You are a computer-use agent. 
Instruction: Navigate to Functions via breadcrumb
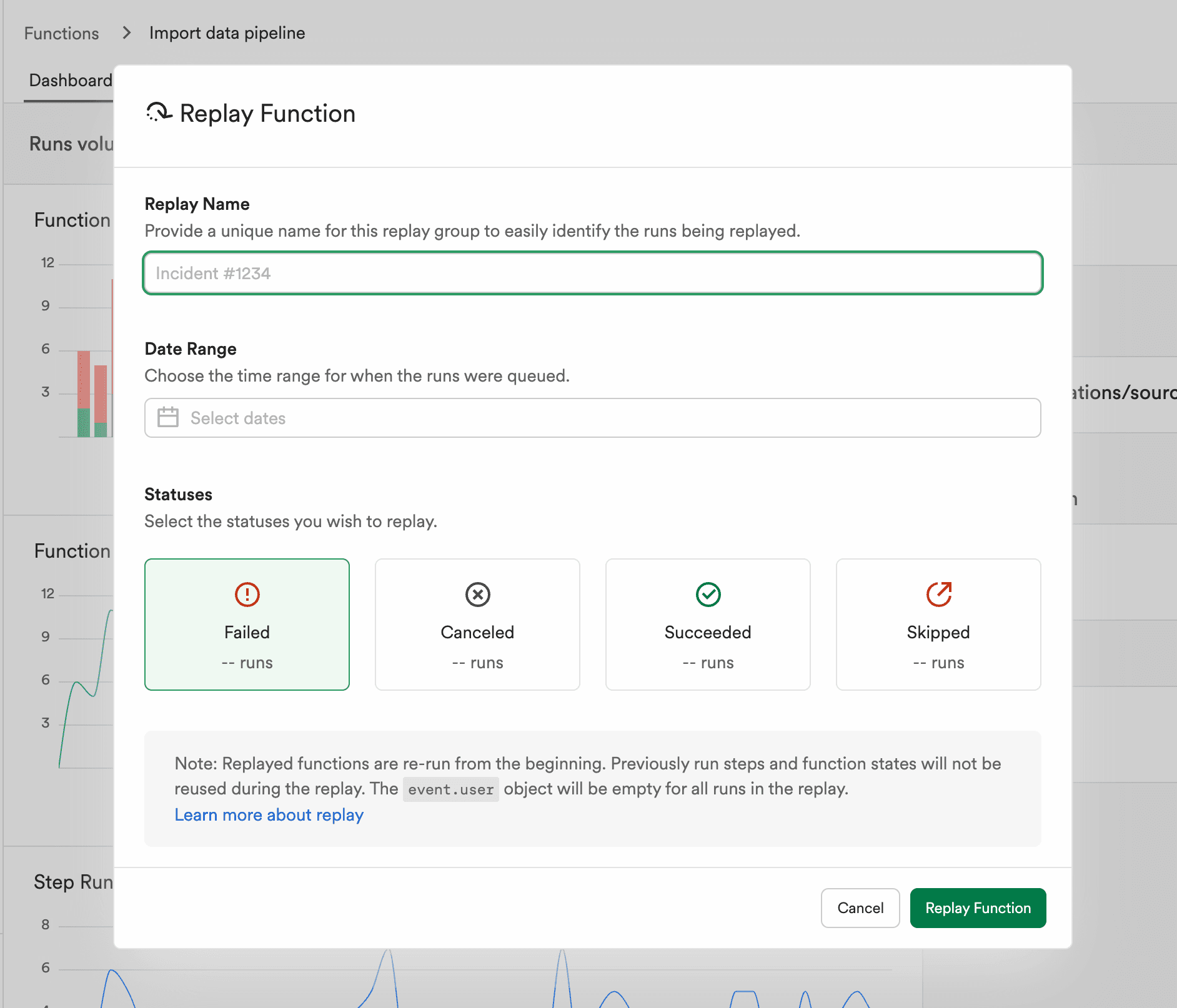61,32
